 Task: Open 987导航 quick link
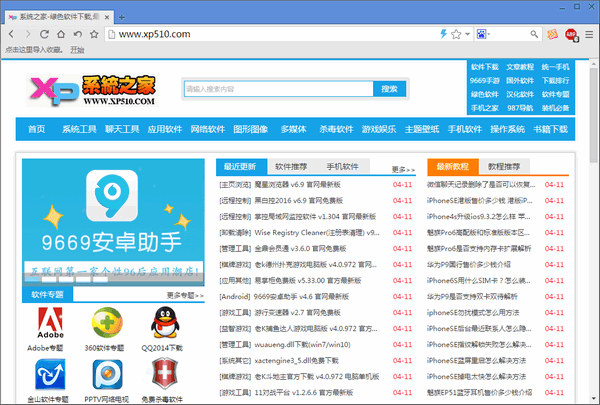pyautogui.click(x=520, y=108)
